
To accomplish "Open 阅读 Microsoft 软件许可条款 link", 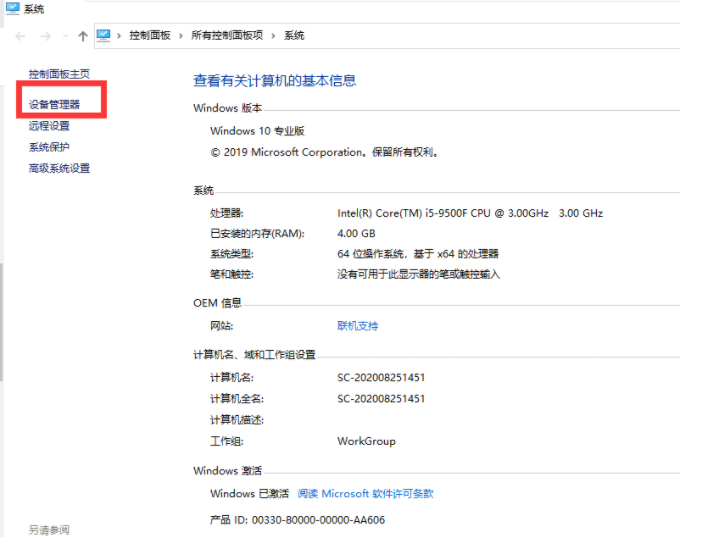I will tap(365, 494).
